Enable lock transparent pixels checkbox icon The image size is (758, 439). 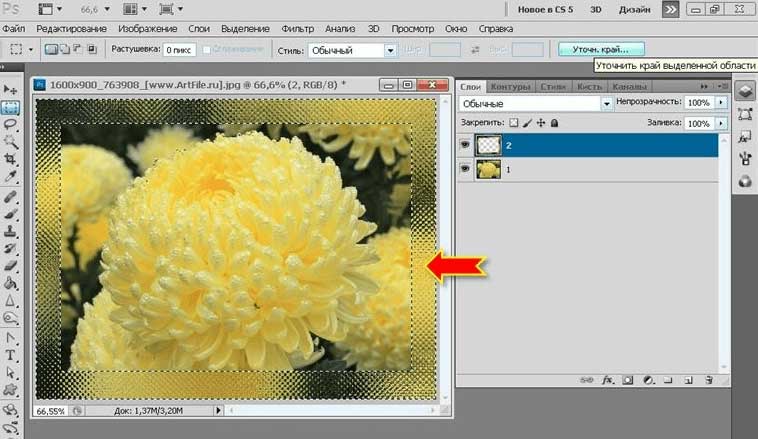pyautogui.click(x=514, y=123)
